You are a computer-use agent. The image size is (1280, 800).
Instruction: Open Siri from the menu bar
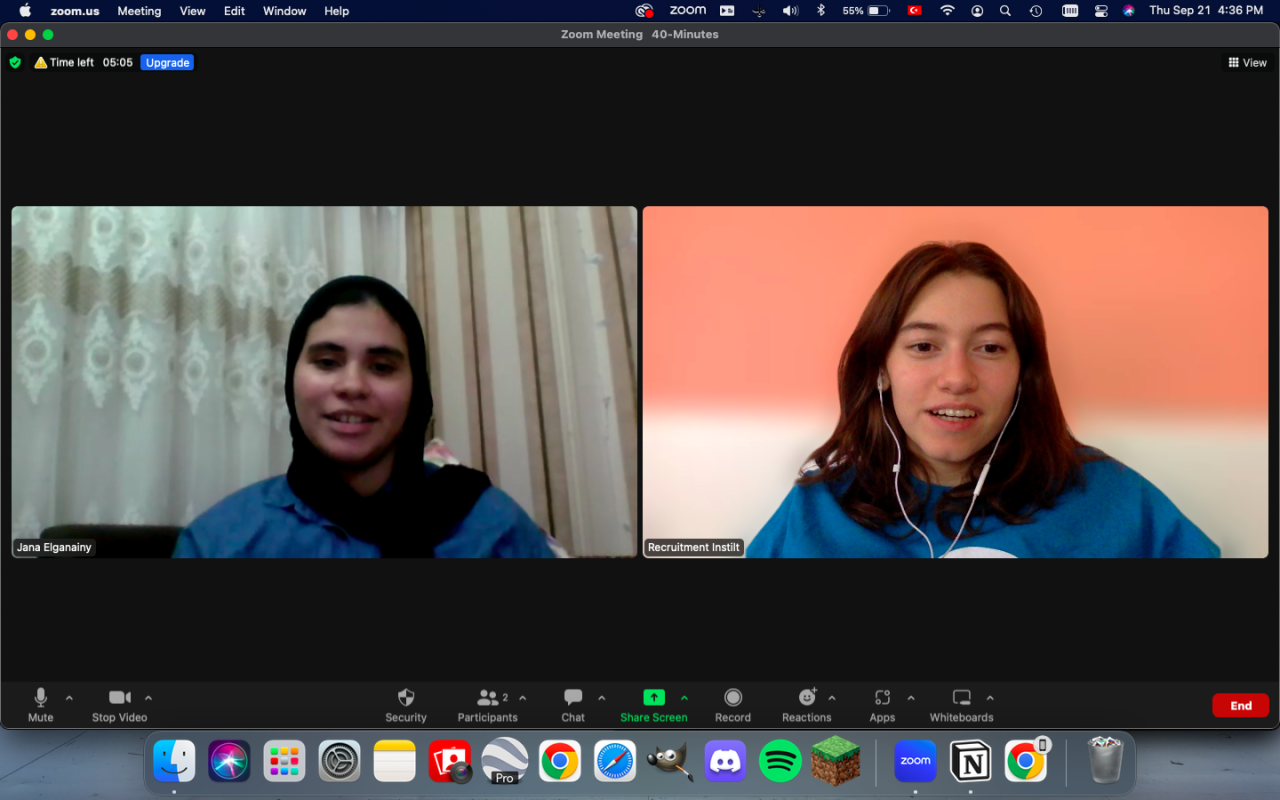click(x=1129, y=11)
